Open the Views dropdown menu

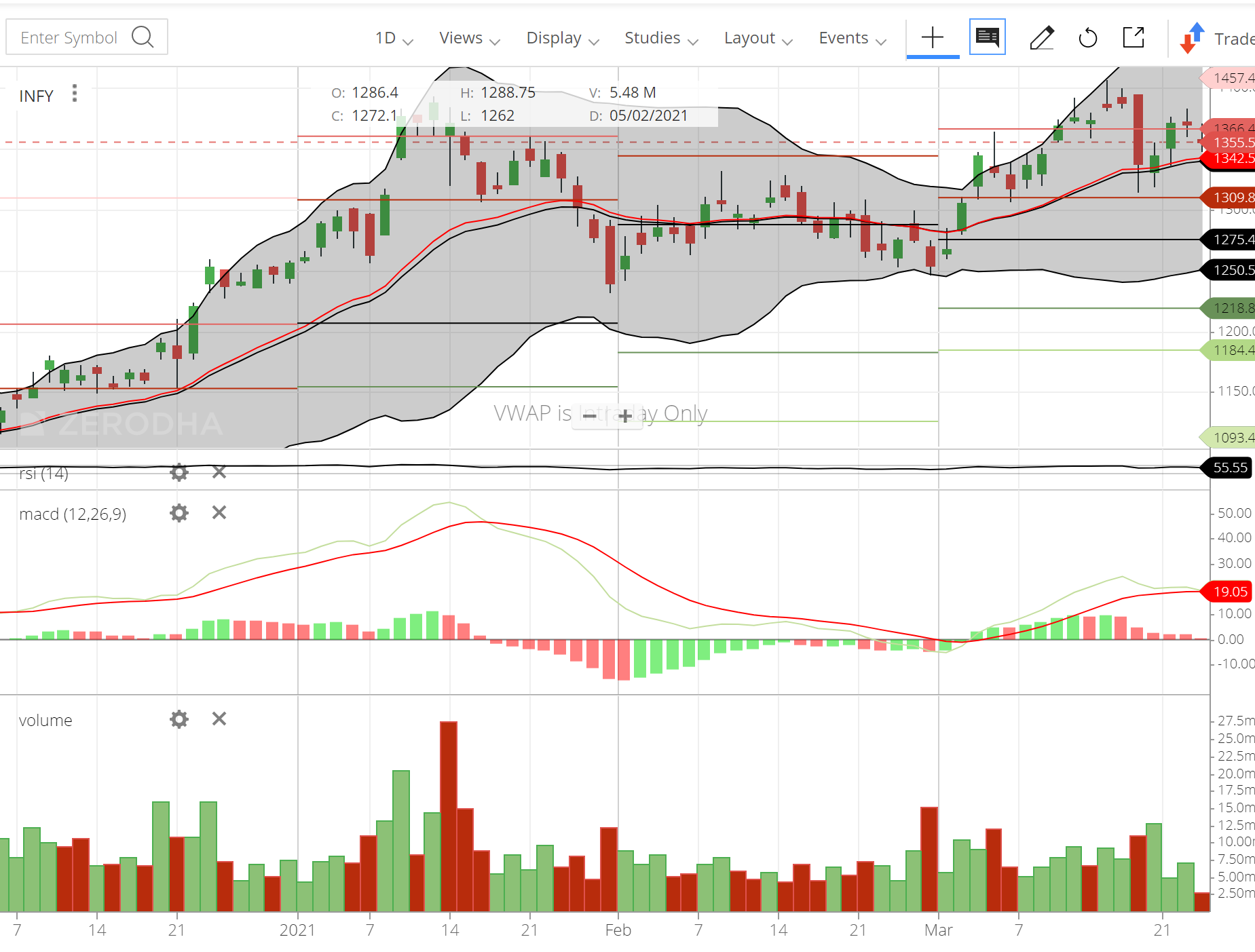pos(470,38)
